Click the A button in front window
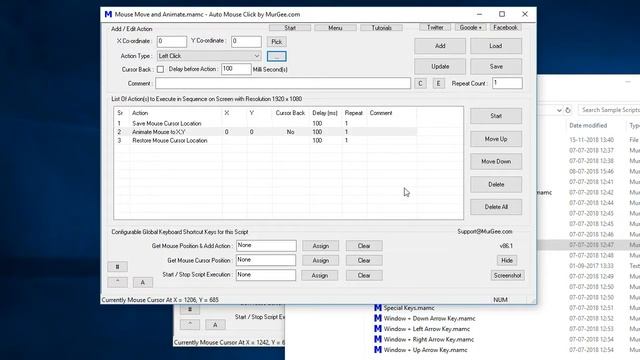Screen dimensions: 640x360 click(142, 282)
